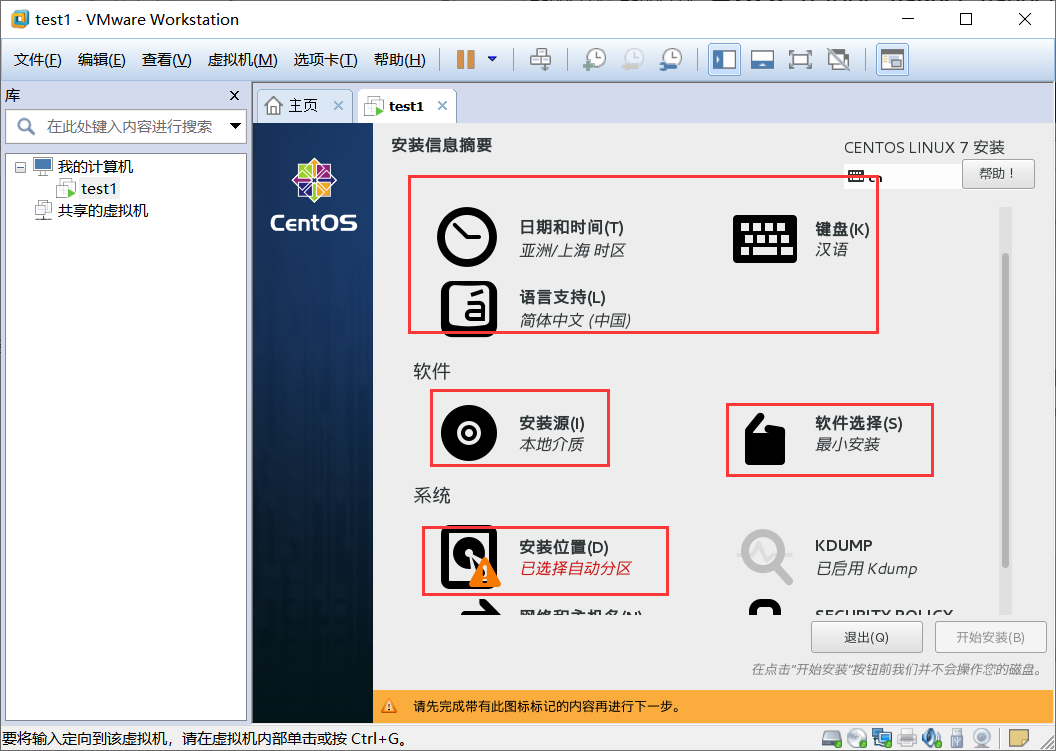The width and height of the screenshot is (1056, 751).
Task: Open the 虚拟机(M) menu
Action: click(x=242, y=60)
